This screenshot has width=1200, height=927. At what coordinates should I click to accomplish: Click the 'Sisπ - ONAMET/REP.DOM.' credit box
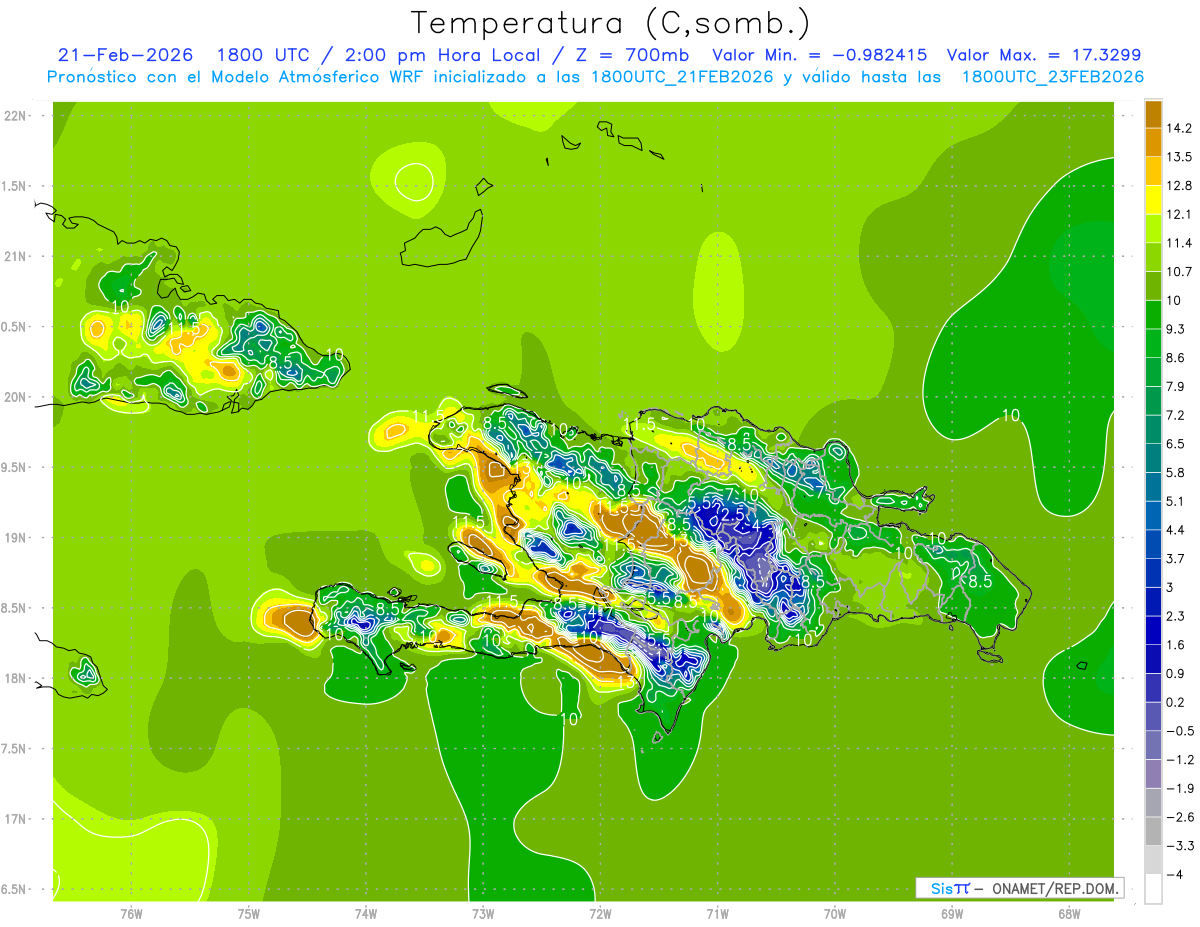tap(1019, 888)
